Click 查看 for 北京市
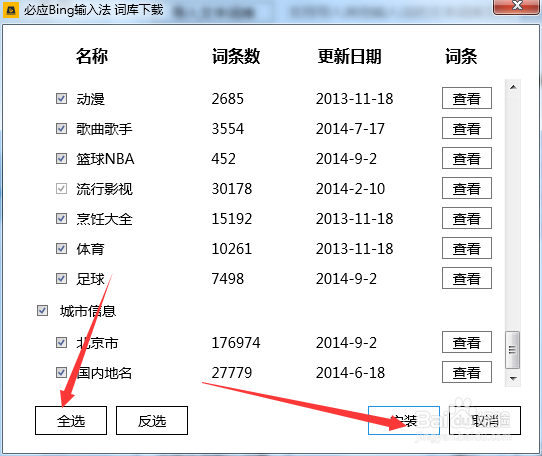Viewport: 542px width, 456px height. [x=467, y=342]
